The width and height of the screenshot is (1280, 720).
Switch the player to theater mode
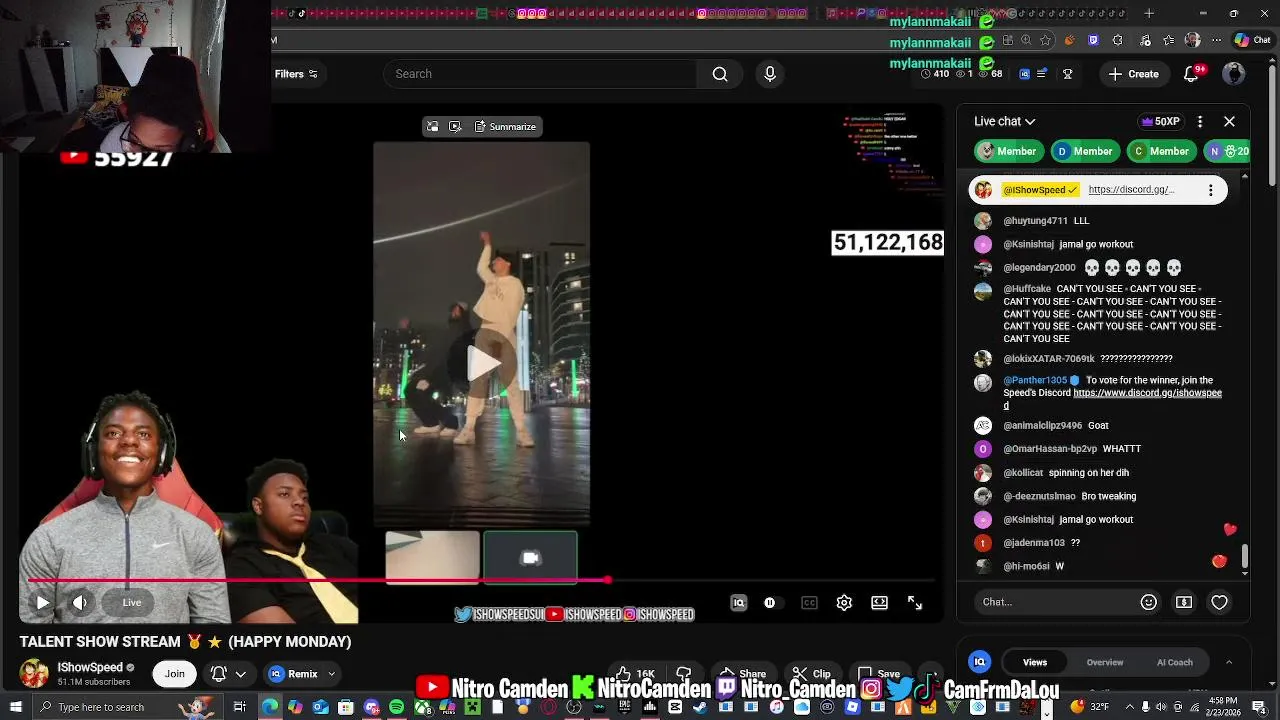pos(879,602)
